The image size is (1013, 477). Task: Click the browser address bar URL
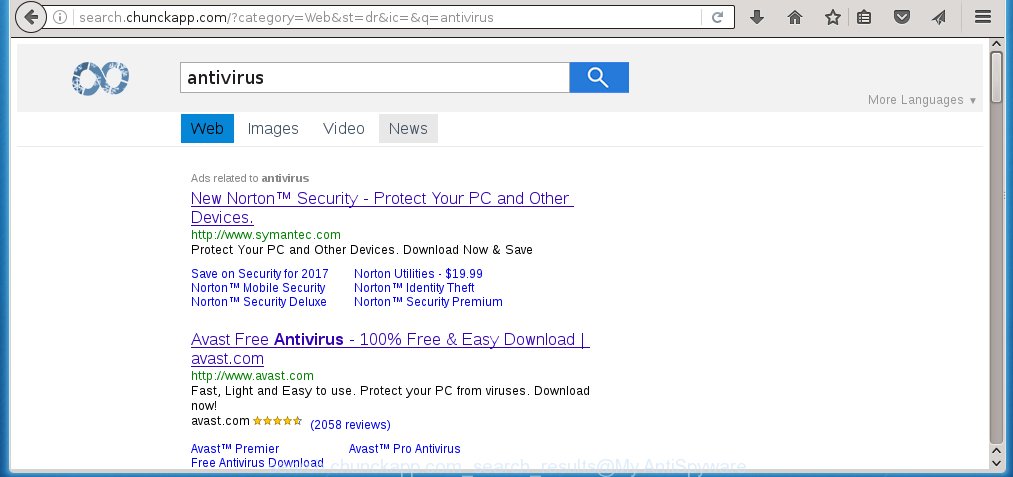[286, 17]
